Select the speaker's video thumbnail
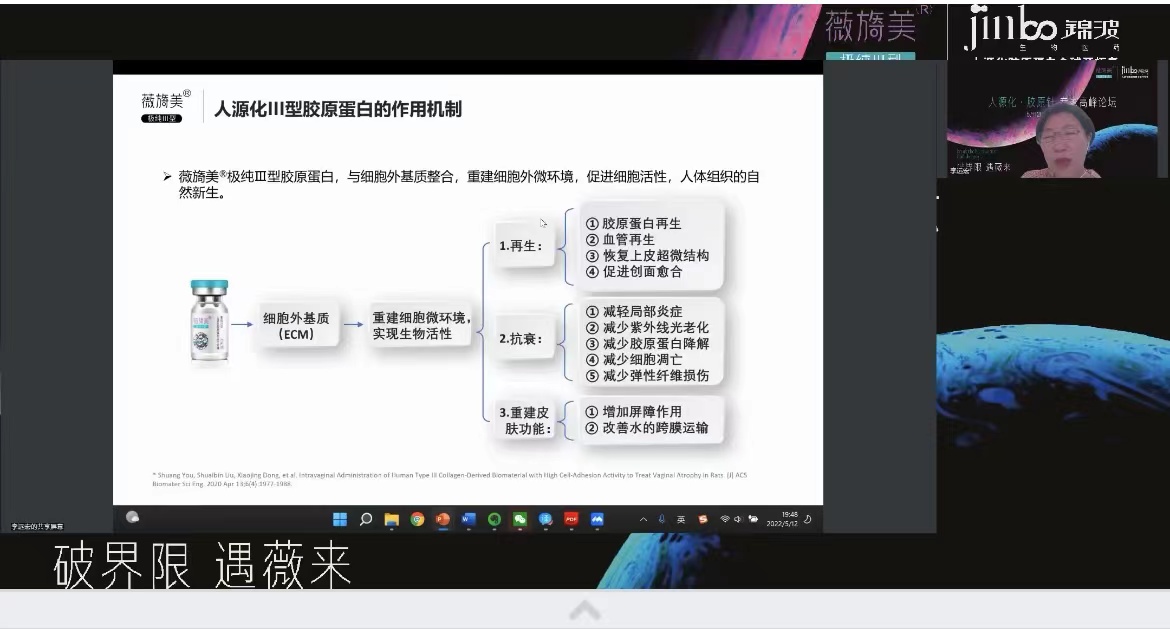The width and height of the screenshot is (1170, 629). (x=1054, y=119)
